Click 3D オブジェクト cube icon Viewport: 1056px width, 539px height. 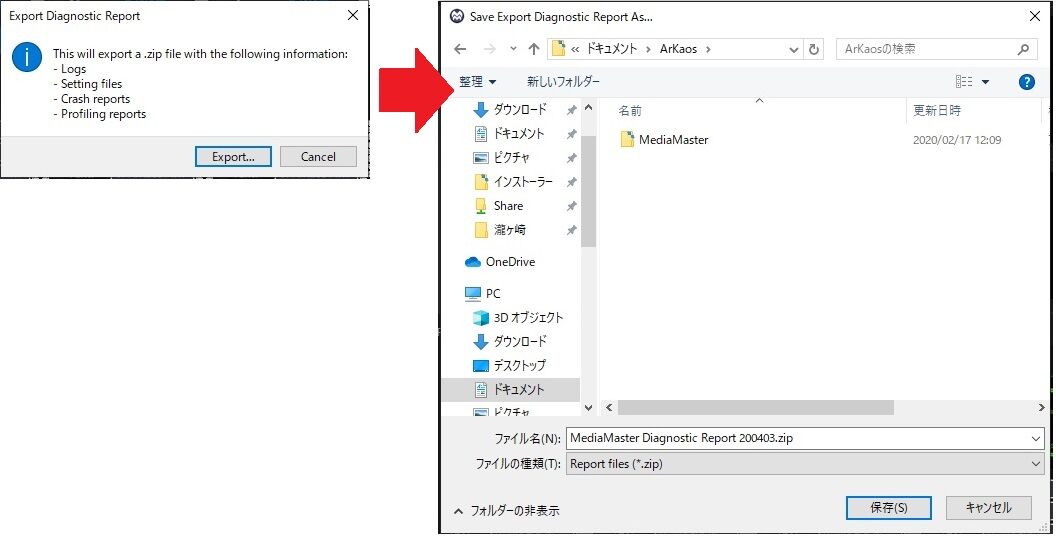click(480, 317)
